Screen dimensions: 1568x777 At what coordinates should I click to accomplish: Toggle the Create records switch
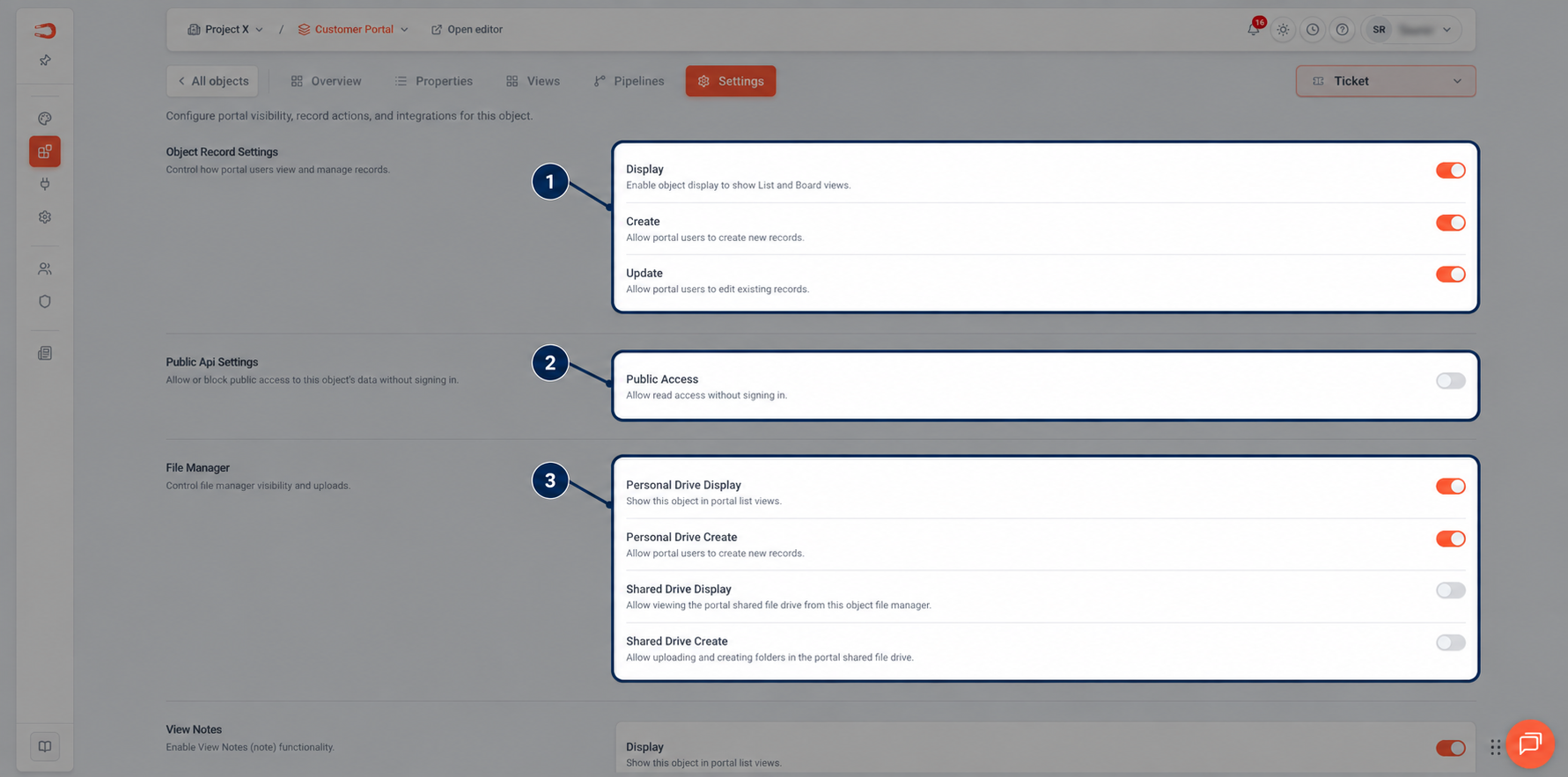pos(1450,223)
